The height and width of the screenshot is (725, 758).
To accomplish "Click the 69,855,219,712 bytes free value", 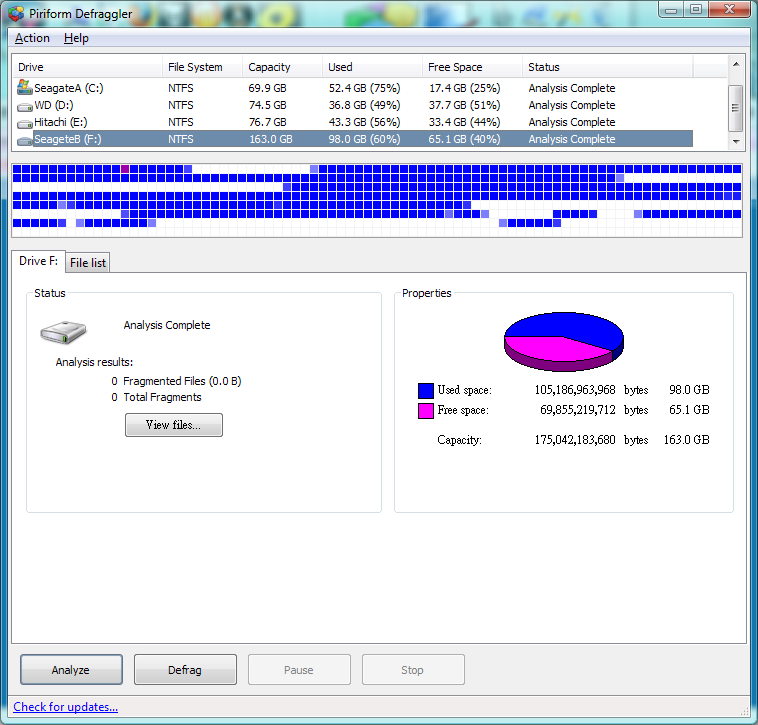I will [594, 410].
